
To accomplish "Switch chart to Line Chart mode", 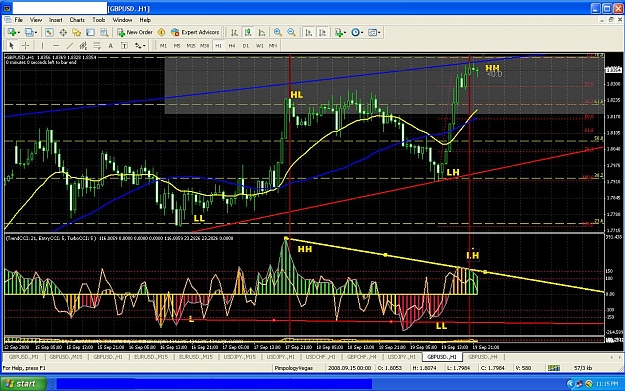I will tap(261, 32).
